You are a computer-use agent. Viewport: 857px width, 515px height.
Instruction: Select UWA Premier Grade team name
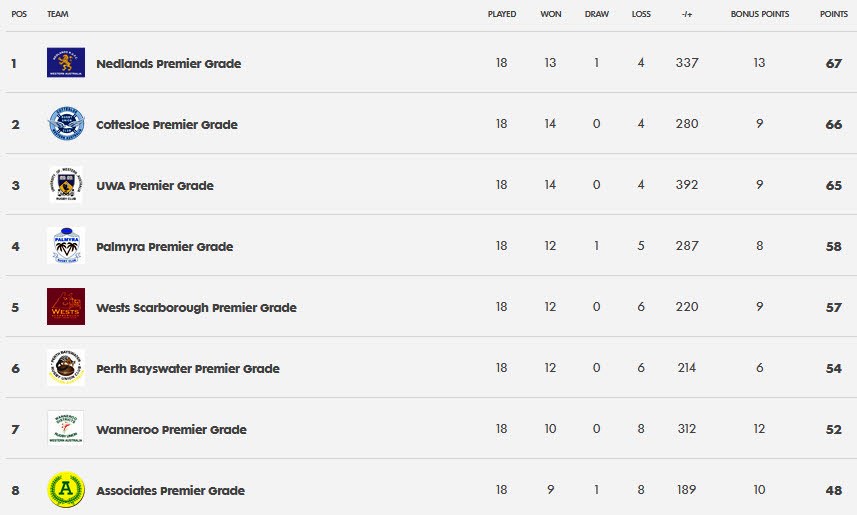[155, 186]
